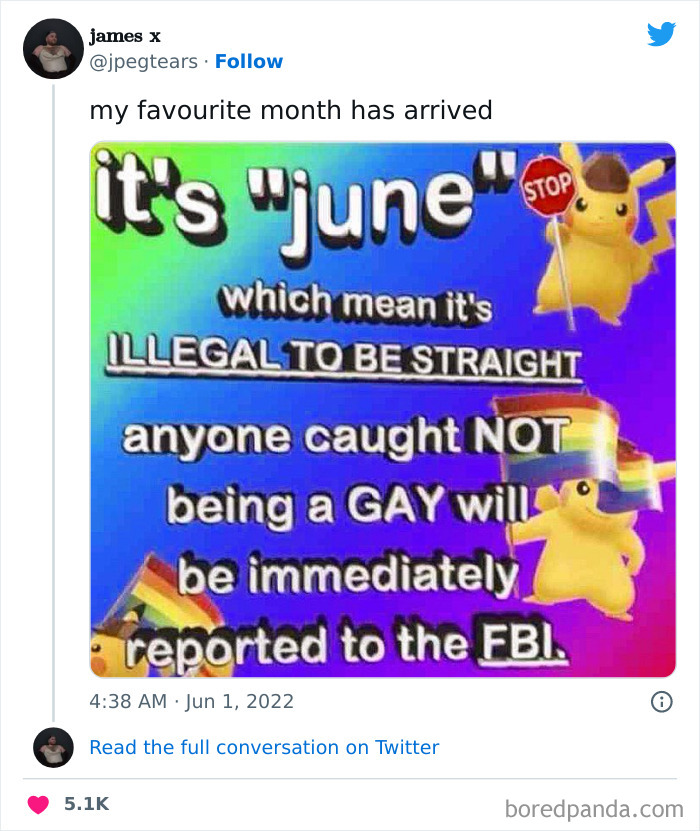This screenshot has width=700, height=831.
Task: Open 'Read the full conversation on Twitter'
Action: tap(265, 747)
